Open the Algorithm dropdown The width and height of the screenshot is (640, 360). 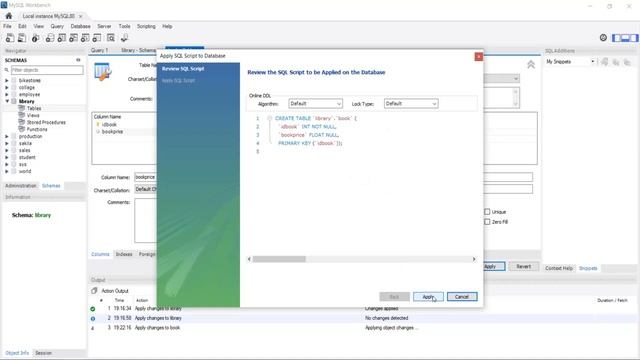(x=316, y=104)
